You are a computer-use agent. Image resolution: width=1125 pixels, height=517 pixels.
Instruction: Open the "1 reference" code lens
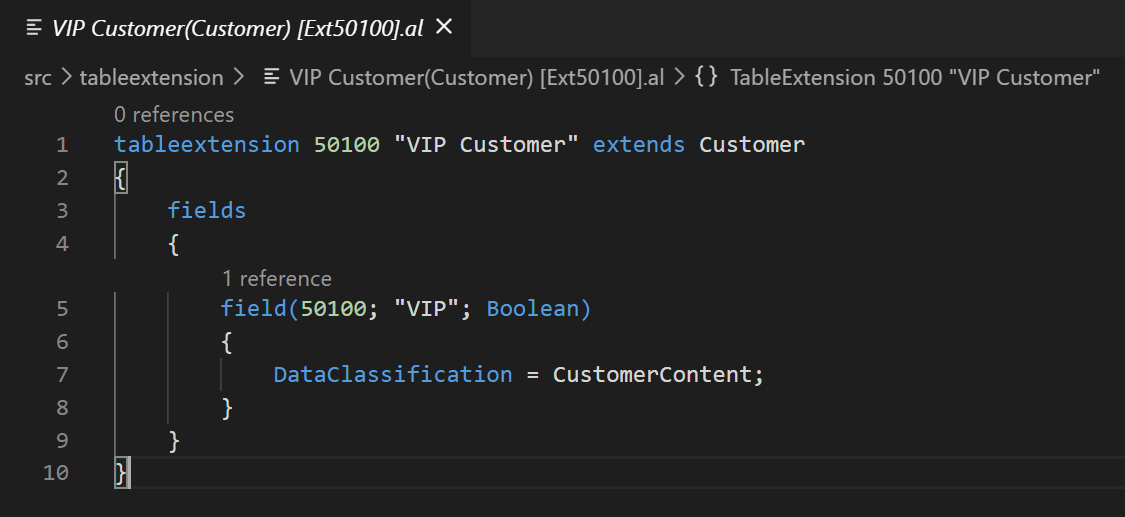pos(276,279)
